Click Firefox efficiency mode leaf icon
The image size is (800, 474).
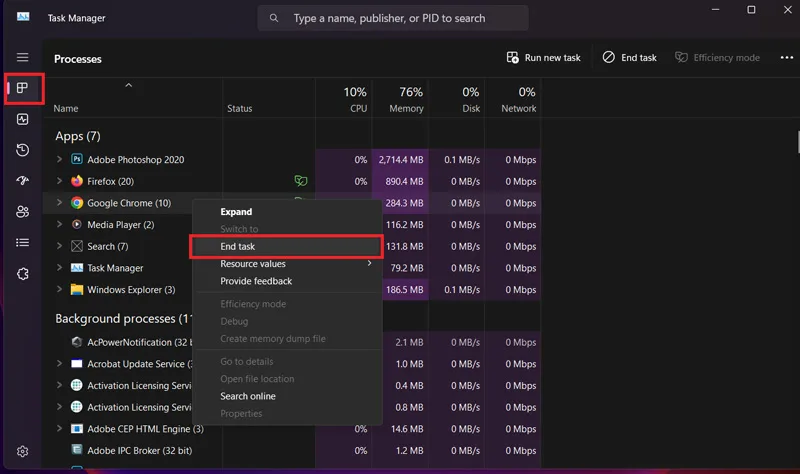coord(301,181)
